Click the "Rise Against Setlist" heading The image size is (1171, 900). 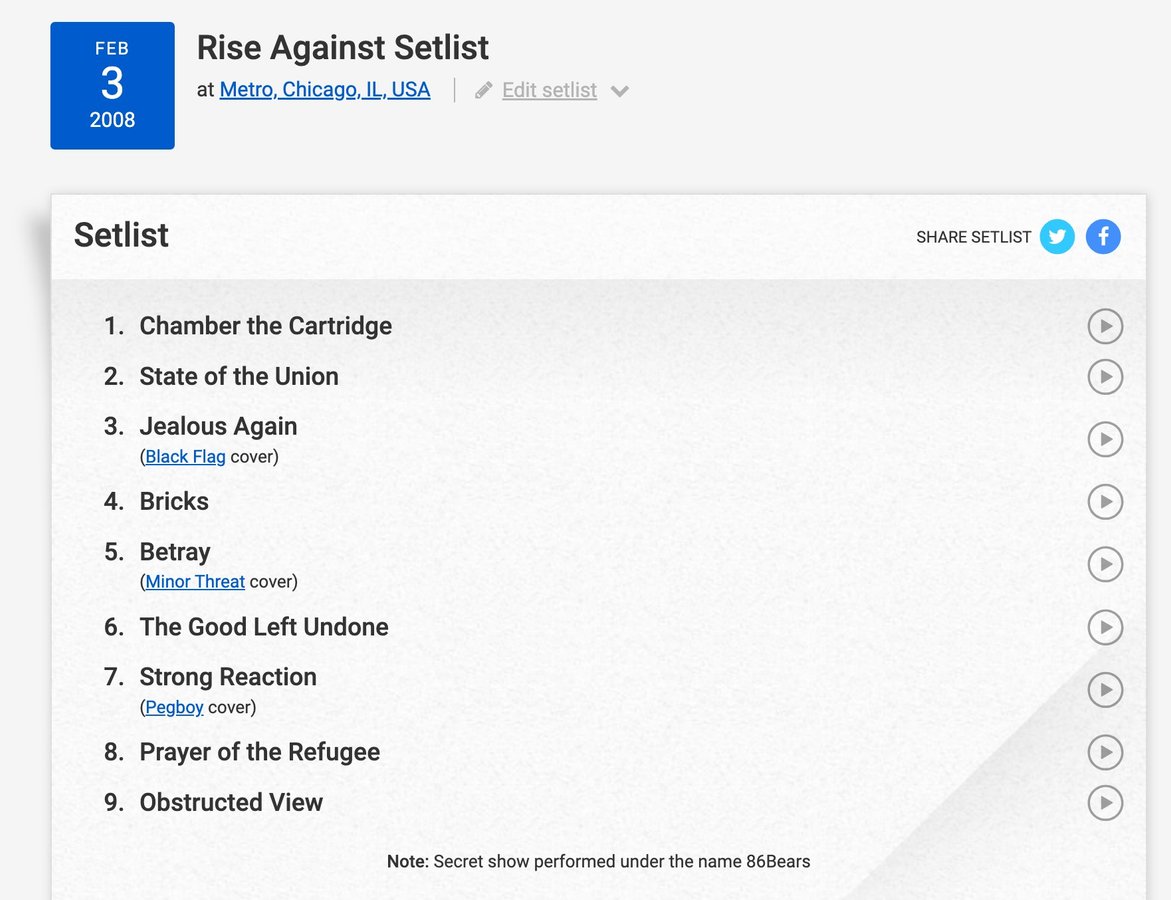click(x=342, y=47)
